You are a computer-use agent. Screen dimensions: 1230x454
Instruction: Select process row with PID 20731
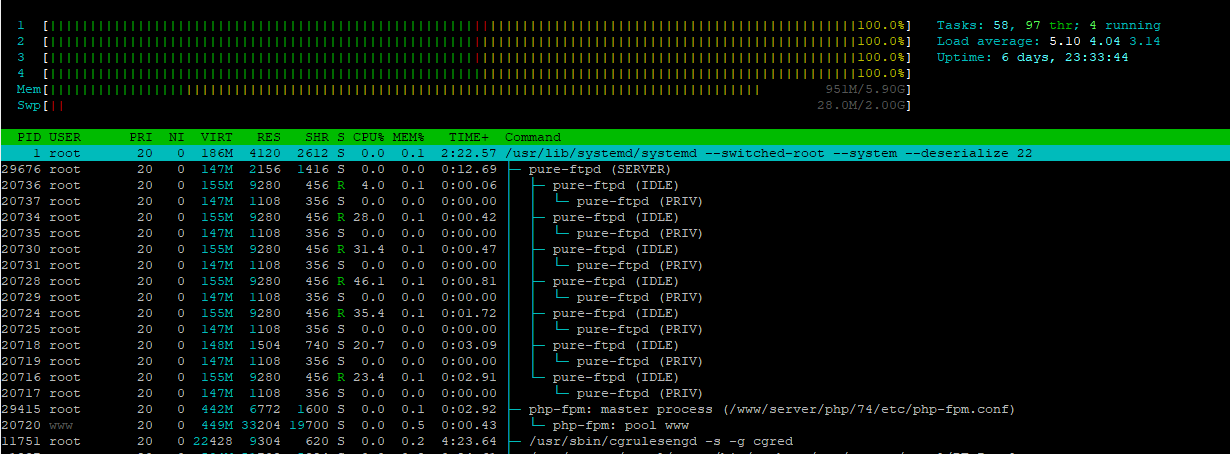pyautogui.click(x=615, y=265)
